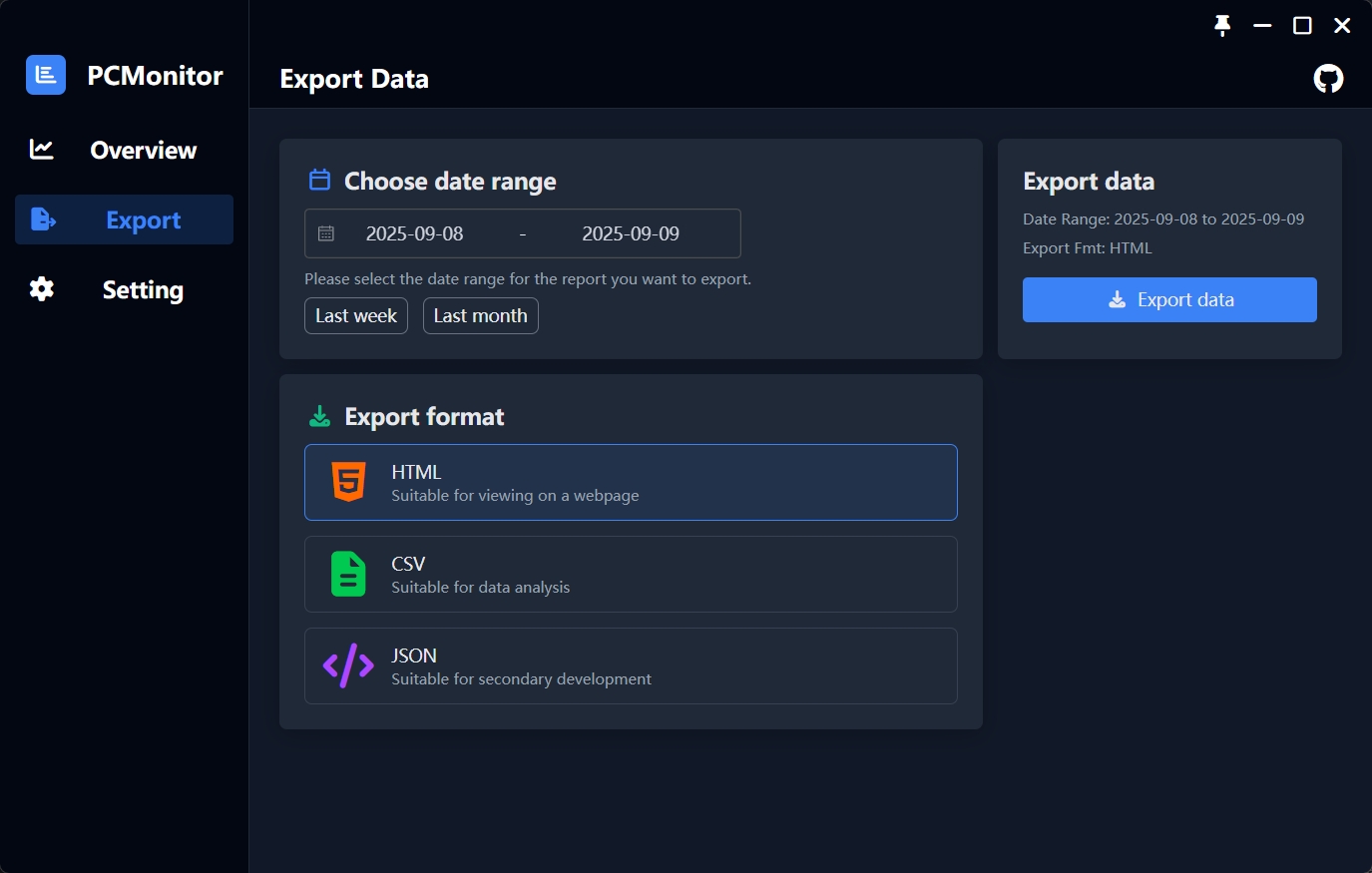Click the blue calendar icon by Choose date range
Screen dimensions: 1372x873
pos(319,180)
